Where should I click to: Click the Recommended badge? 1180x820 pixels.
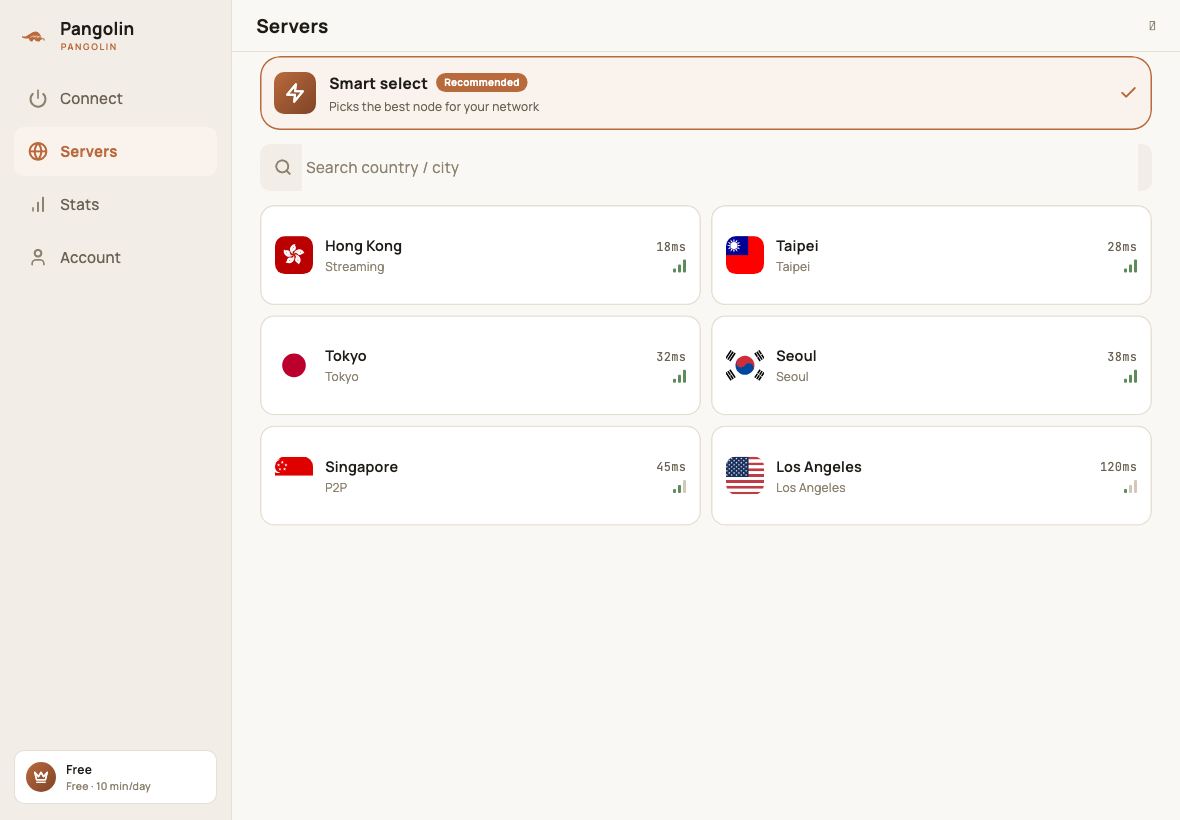(x=482, y=83)
